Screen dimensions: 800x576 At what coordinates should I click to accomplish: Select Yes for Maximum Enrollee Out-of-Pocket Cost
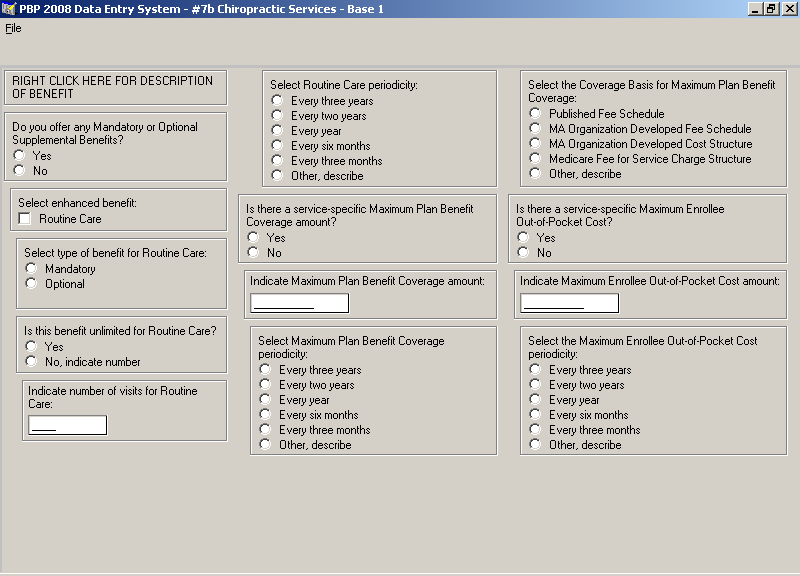[x=523, y=237]
